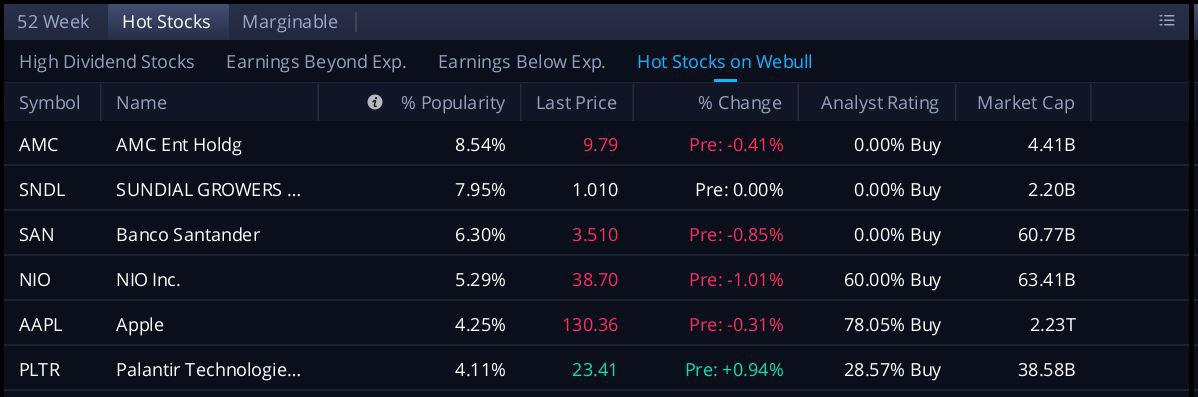The width and height of the screenshot is (1198, 397).
Task: Switch to Earnings Beyond Exp.
Action: [316, 62]
